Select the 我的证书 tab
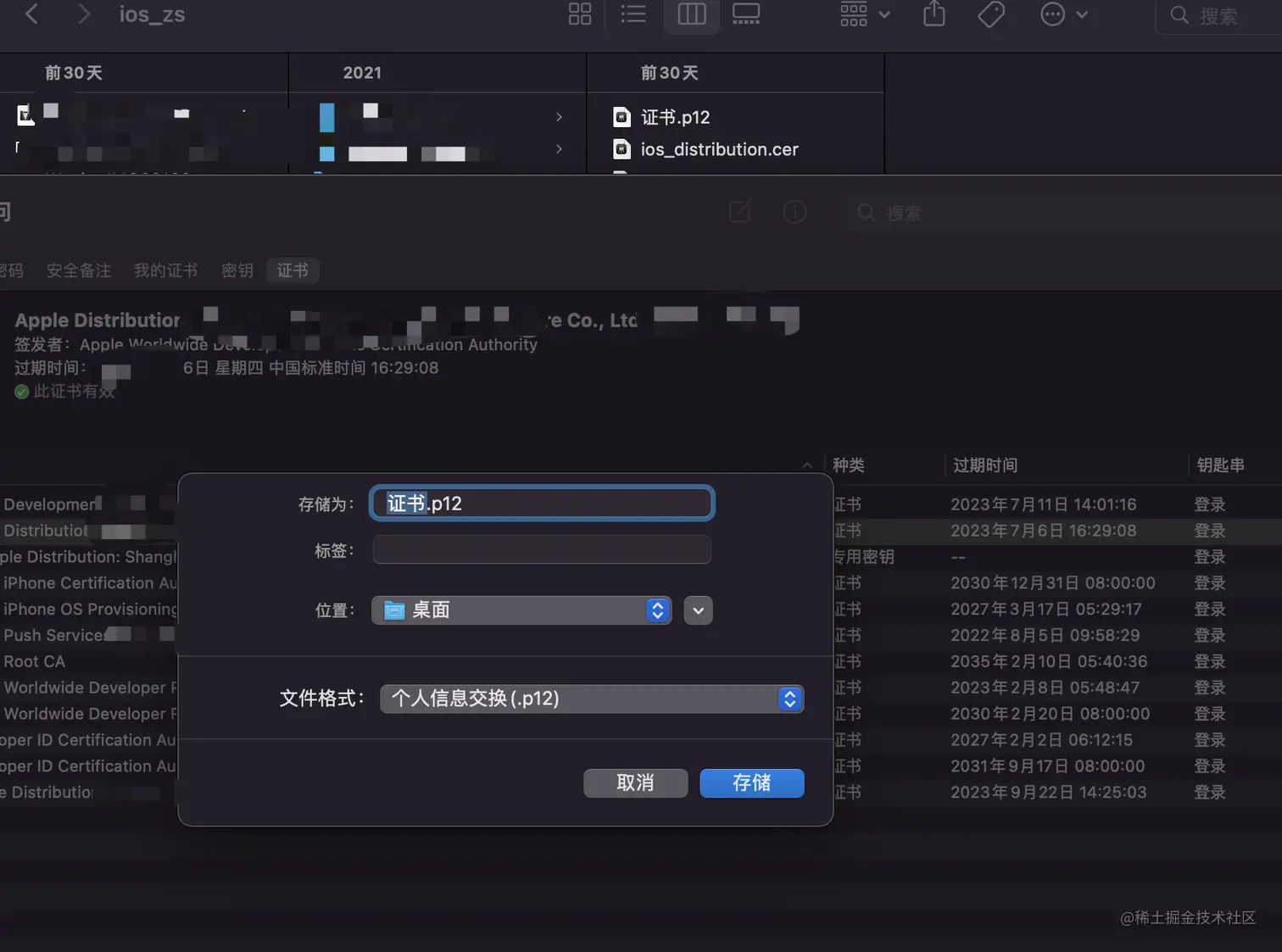The image size is (1282, 952). 165,270
